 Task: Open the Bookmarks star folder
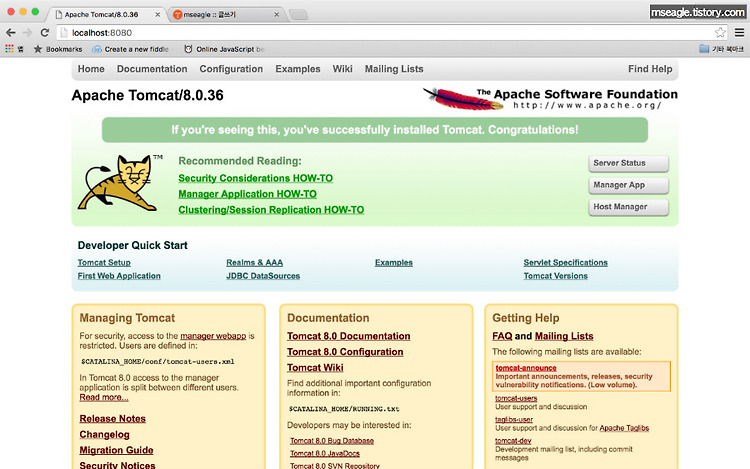[x=58, y=49]
